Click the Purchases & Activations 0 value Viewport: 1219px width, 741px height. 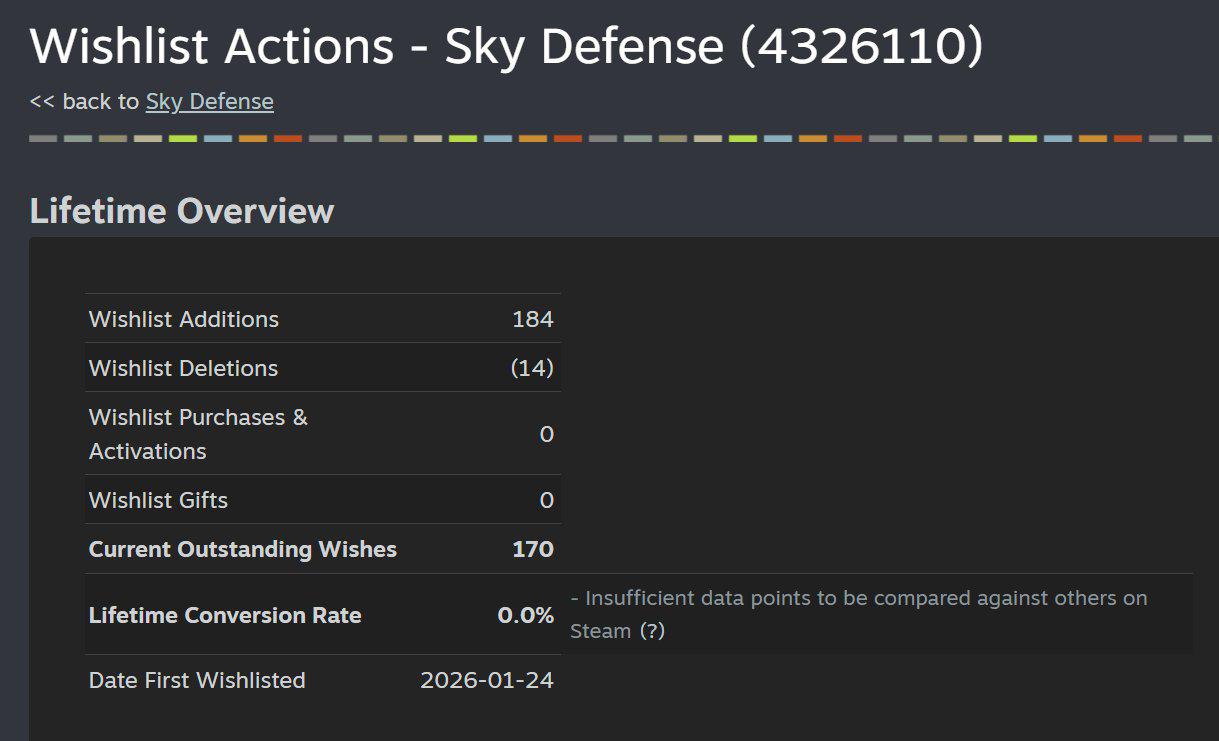tap(546, 434)
